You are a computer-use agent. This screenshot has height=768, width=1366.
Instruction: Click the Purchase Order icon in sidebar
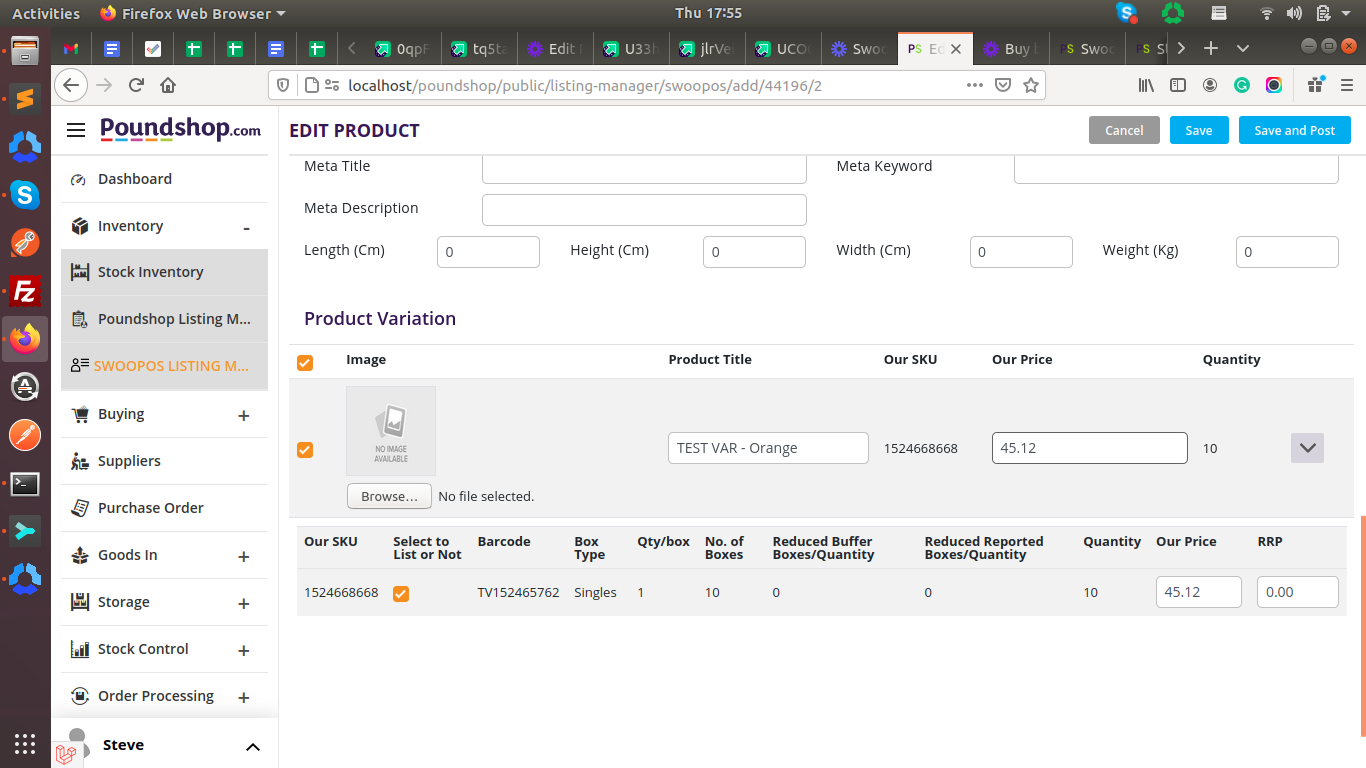79,508
